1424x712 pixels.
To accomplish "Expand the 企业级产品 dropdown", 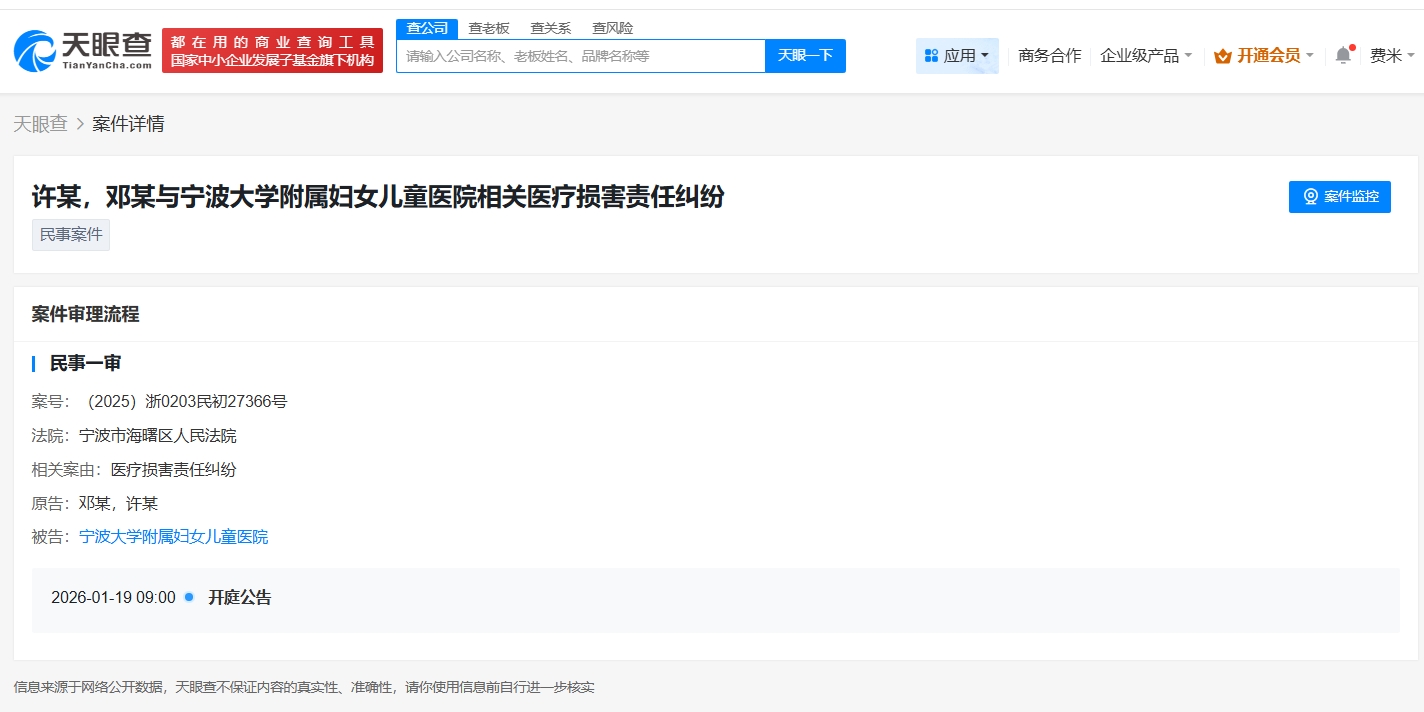I will pos(1146,56).
